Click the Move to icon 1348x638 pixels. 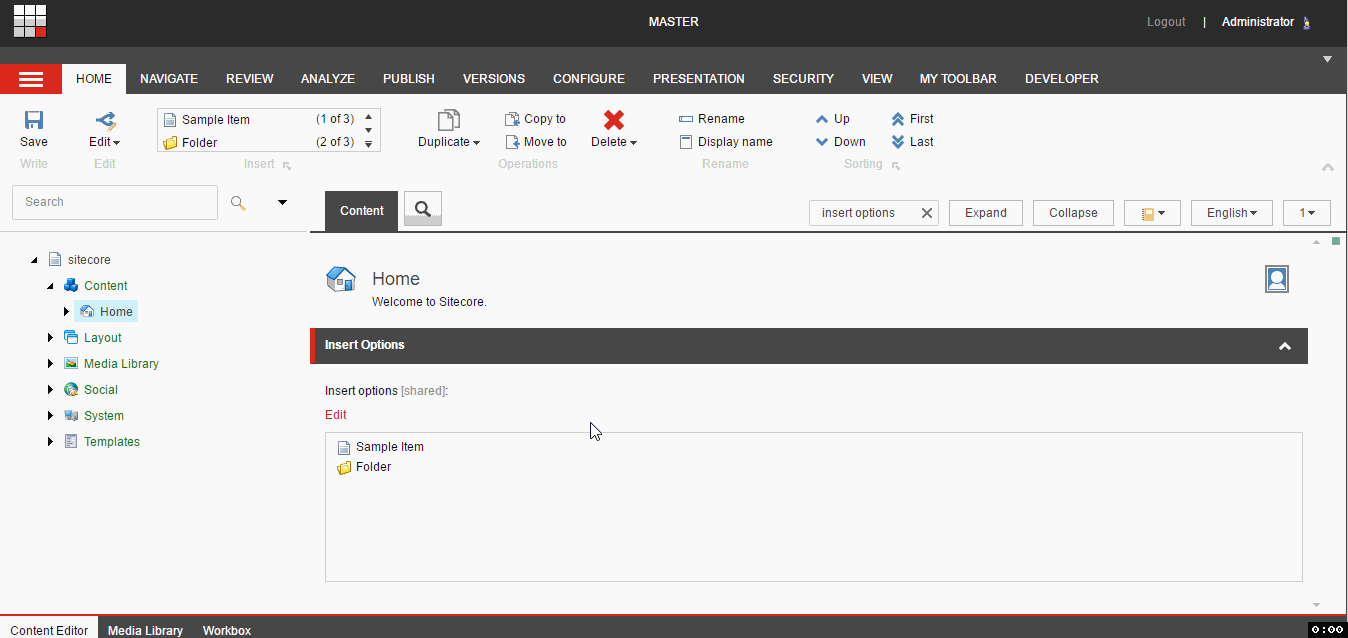coord(510,141)
